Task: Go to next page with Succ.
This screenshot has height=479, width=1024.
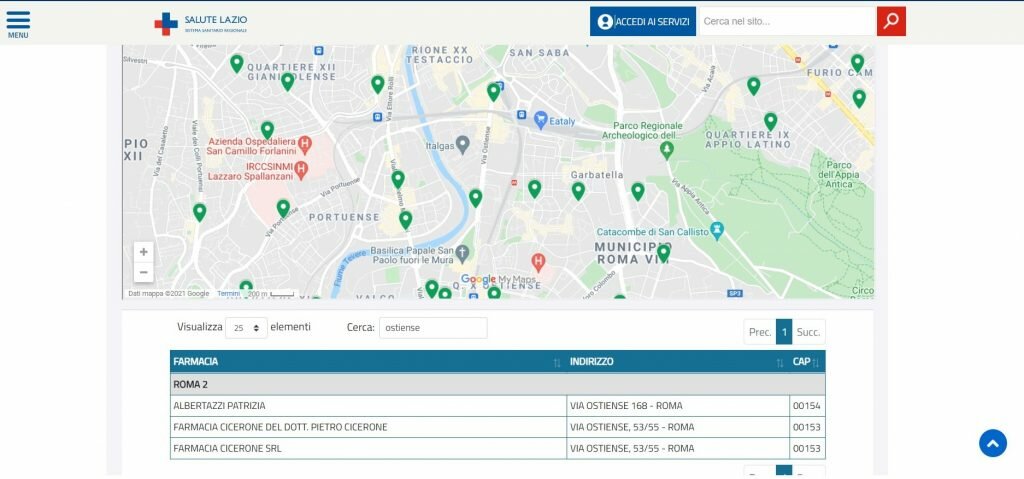Action: (808, 332)
